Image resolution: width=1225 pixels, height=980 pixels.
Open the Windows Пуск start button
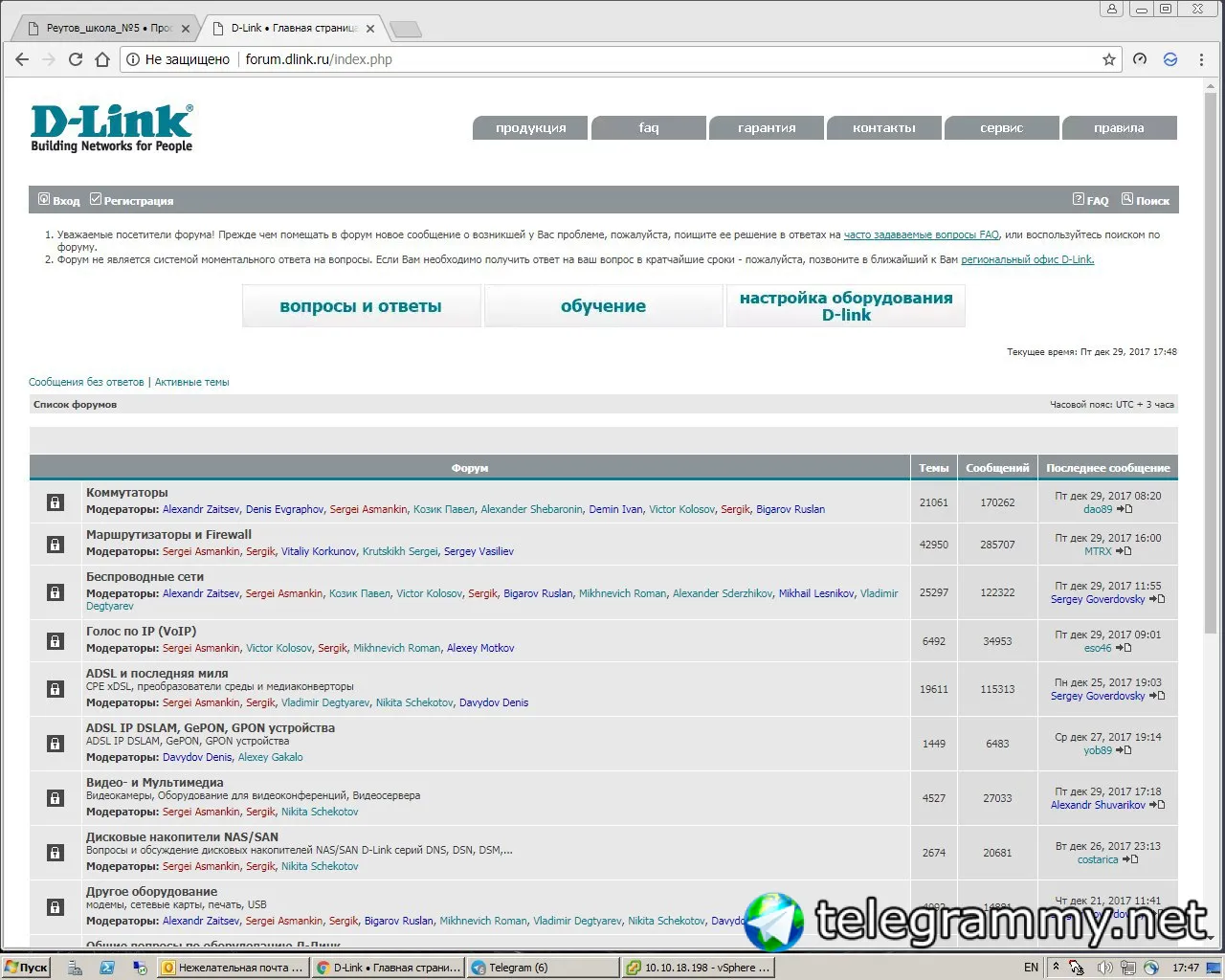(27, 968)
